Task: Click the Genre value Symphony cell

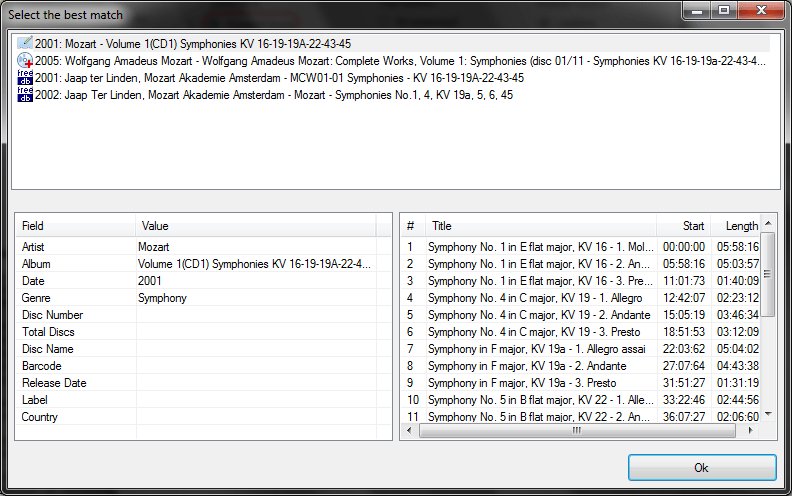Action: click(256, 298)
